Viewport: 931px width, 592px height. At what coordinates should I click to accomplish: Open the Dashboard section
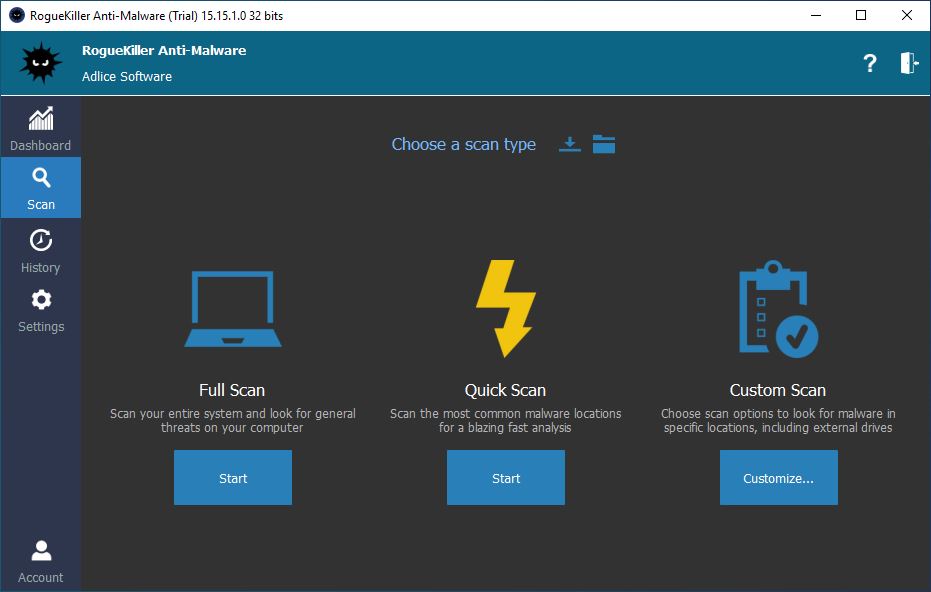click(40, 128)
